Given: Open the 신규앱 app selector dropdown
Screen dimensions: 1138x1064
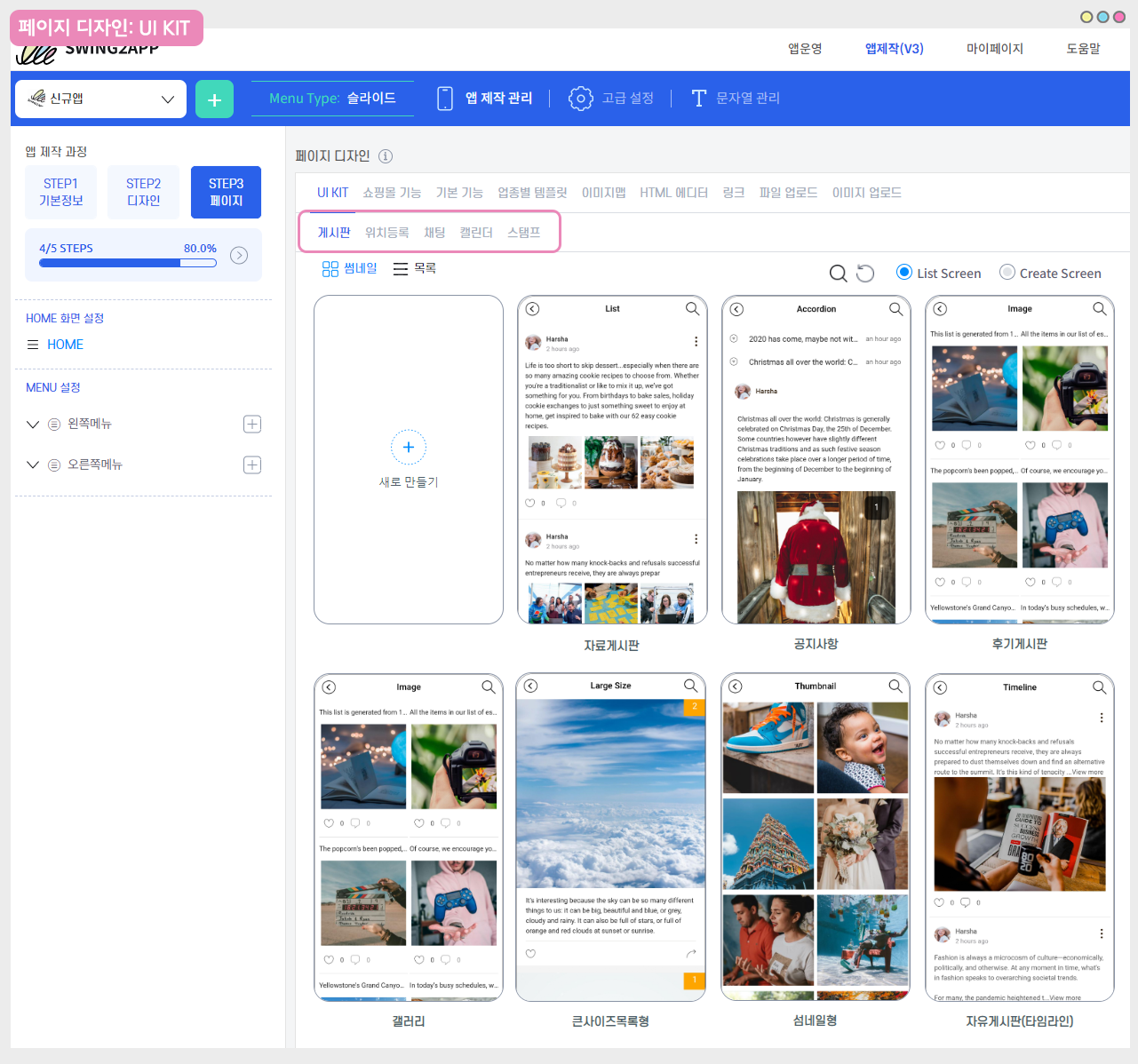Looking at the screenshot, I should (100, 99).
